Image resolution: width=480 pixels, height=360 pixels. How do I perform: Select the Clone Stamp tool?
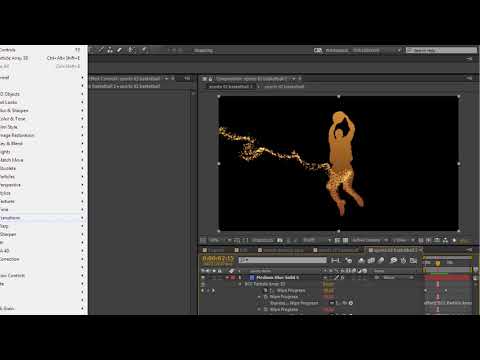coord(110,50)
